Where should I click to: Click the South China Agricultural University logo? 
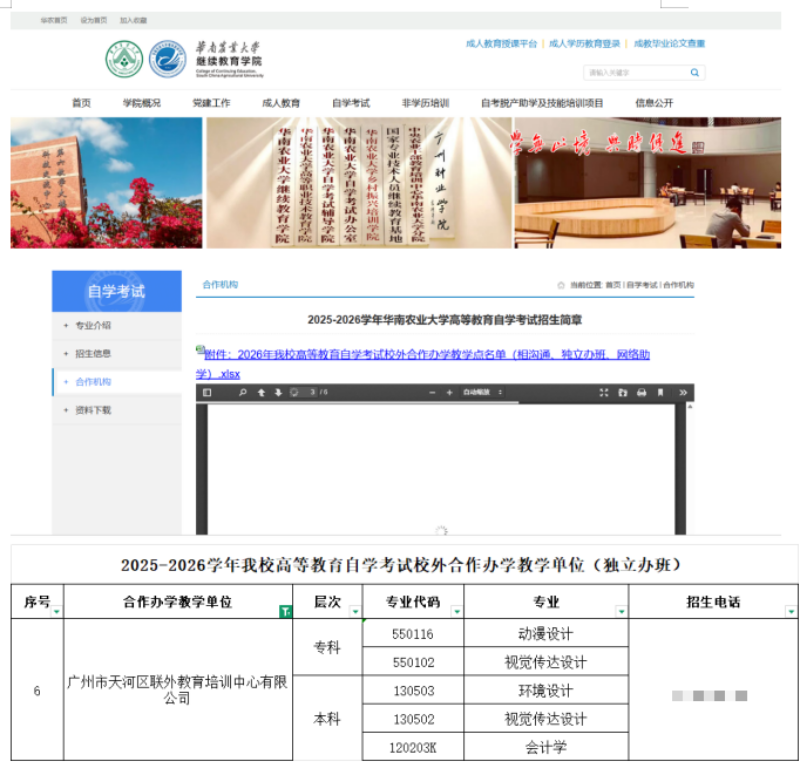point(124,59)
